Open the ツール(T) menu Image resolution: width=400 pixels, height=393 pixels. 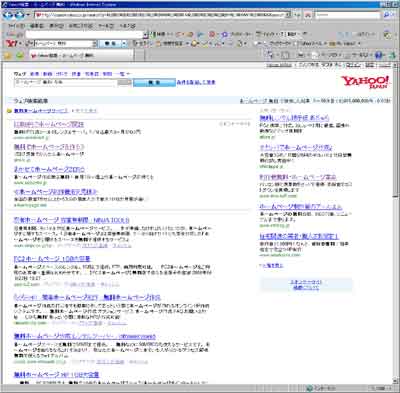click(106, 26)
